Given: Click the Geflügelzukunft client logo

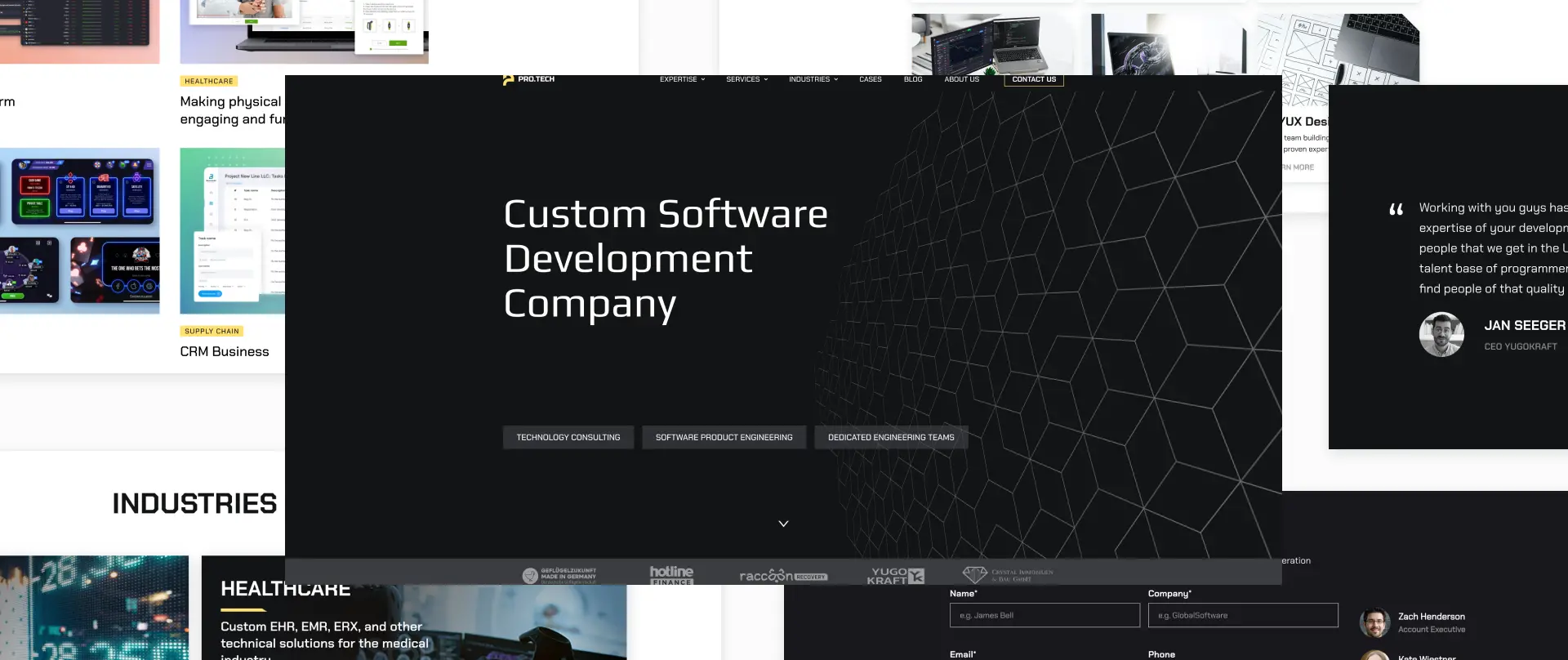Looking at the screenshot, I should click(559, 575).
